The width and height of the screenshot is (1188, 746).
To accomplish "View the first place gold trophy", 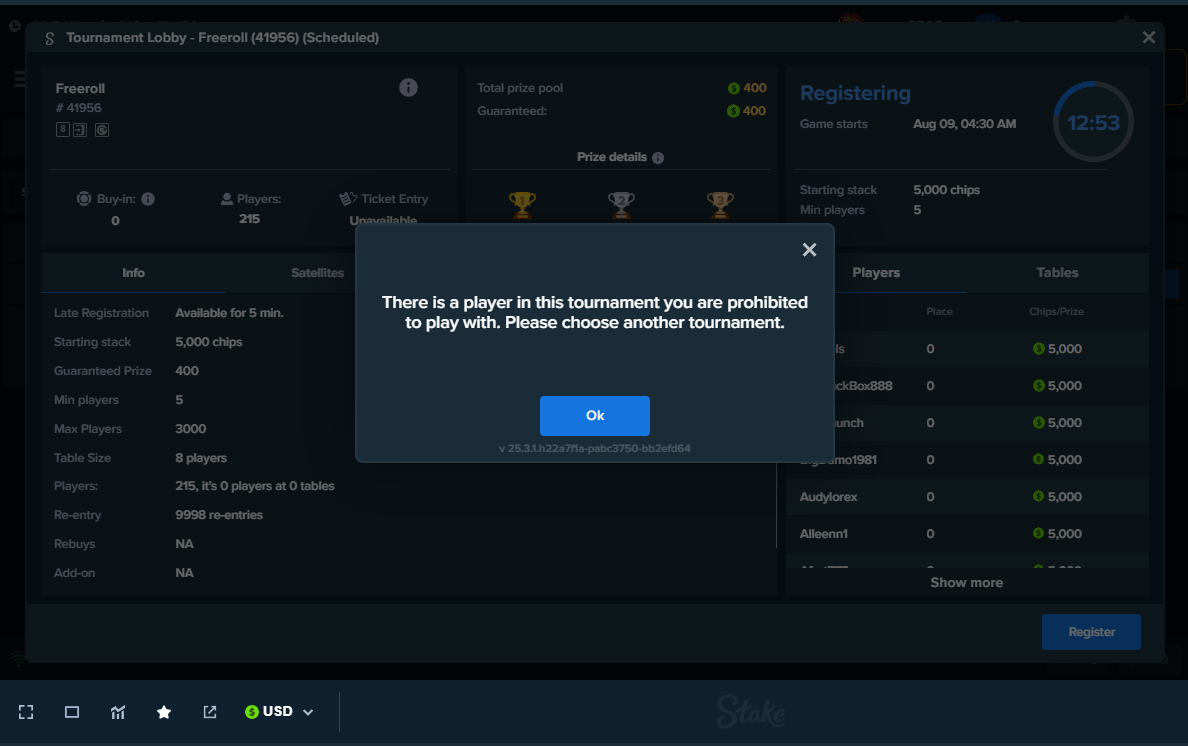I will (x=522, y=204).
